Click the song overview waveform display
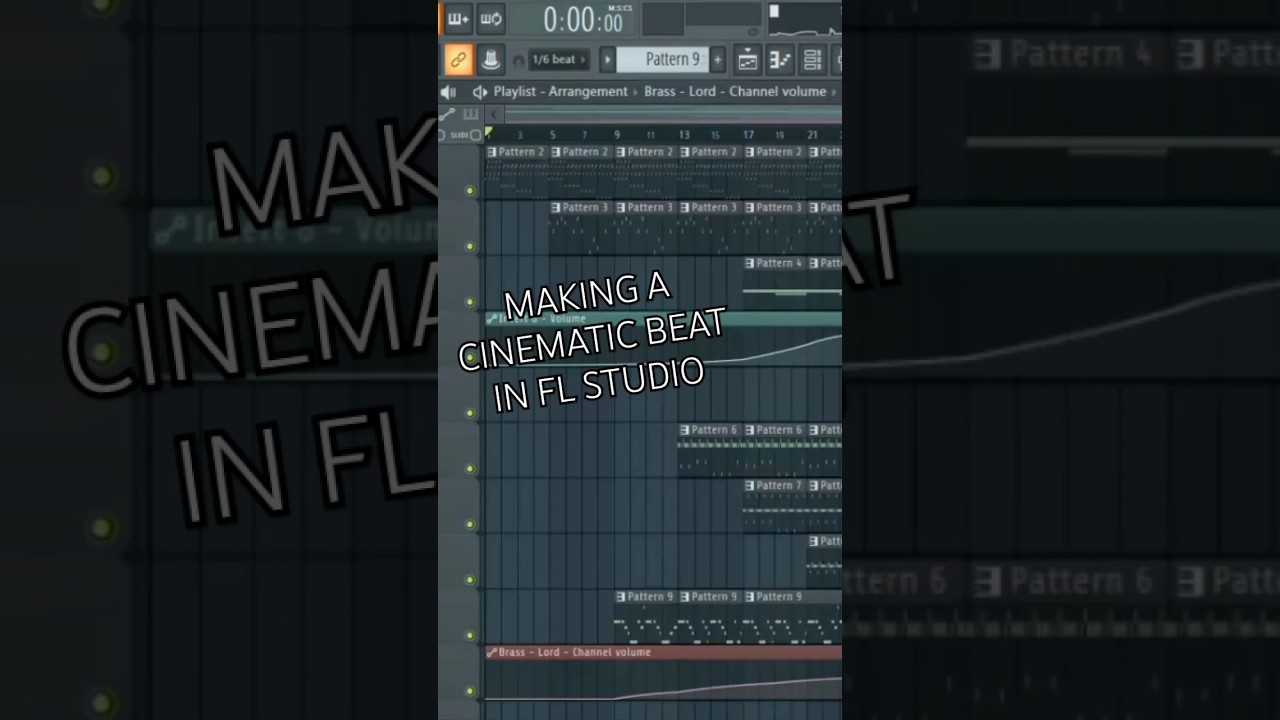The height and width of the screenshot is (720, 1280). tap(805, 18)
